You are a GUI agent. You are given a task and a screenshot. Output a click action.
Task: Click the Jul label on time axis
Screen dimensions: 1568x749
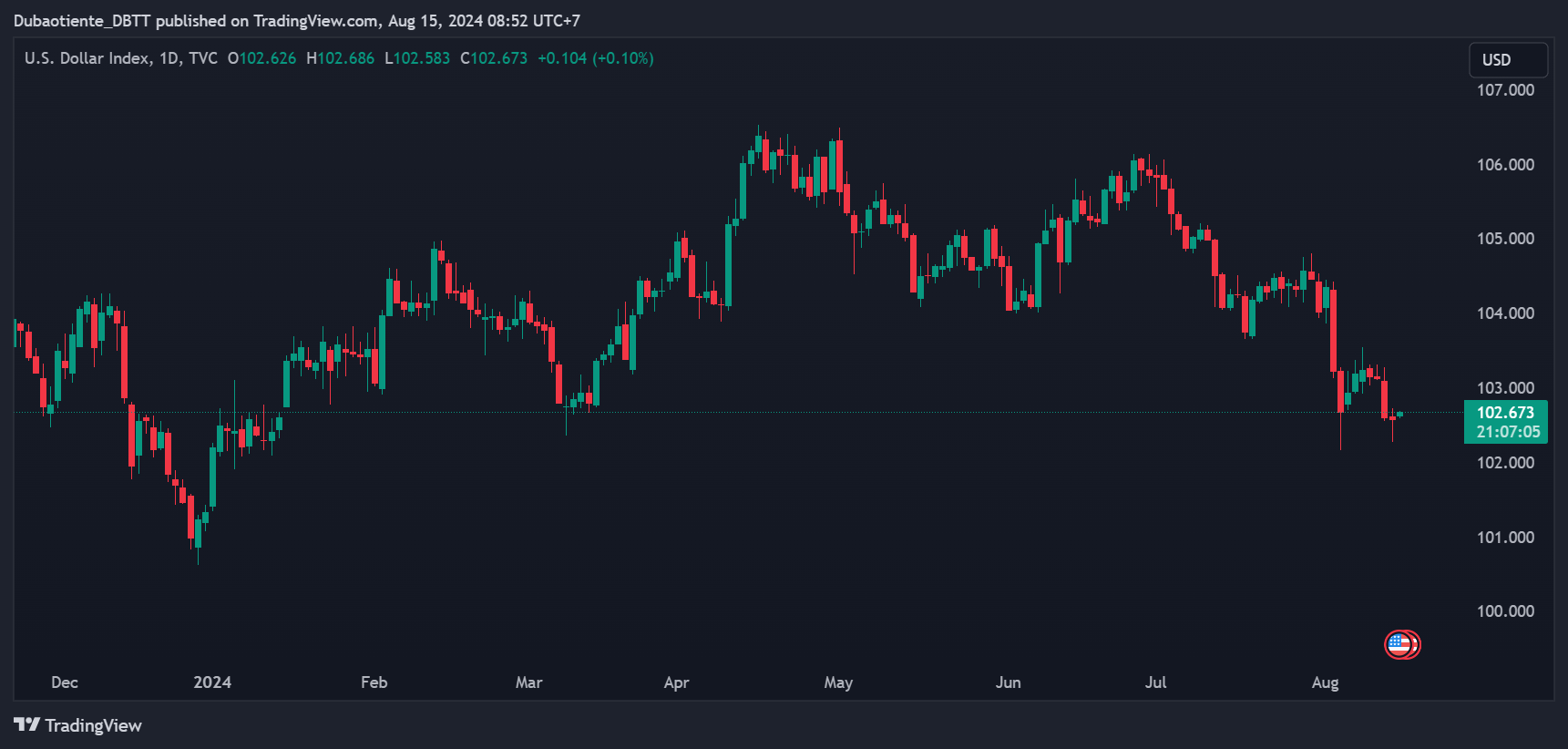pos(1155,682)
